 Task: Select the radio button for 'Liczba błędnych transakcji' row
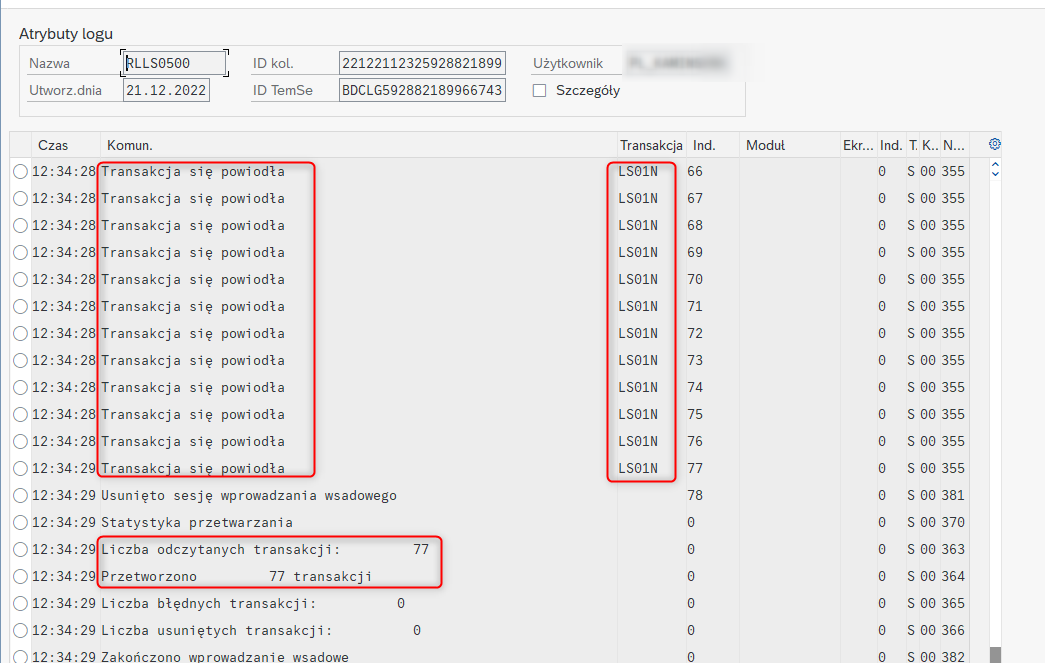pos(20,604)
